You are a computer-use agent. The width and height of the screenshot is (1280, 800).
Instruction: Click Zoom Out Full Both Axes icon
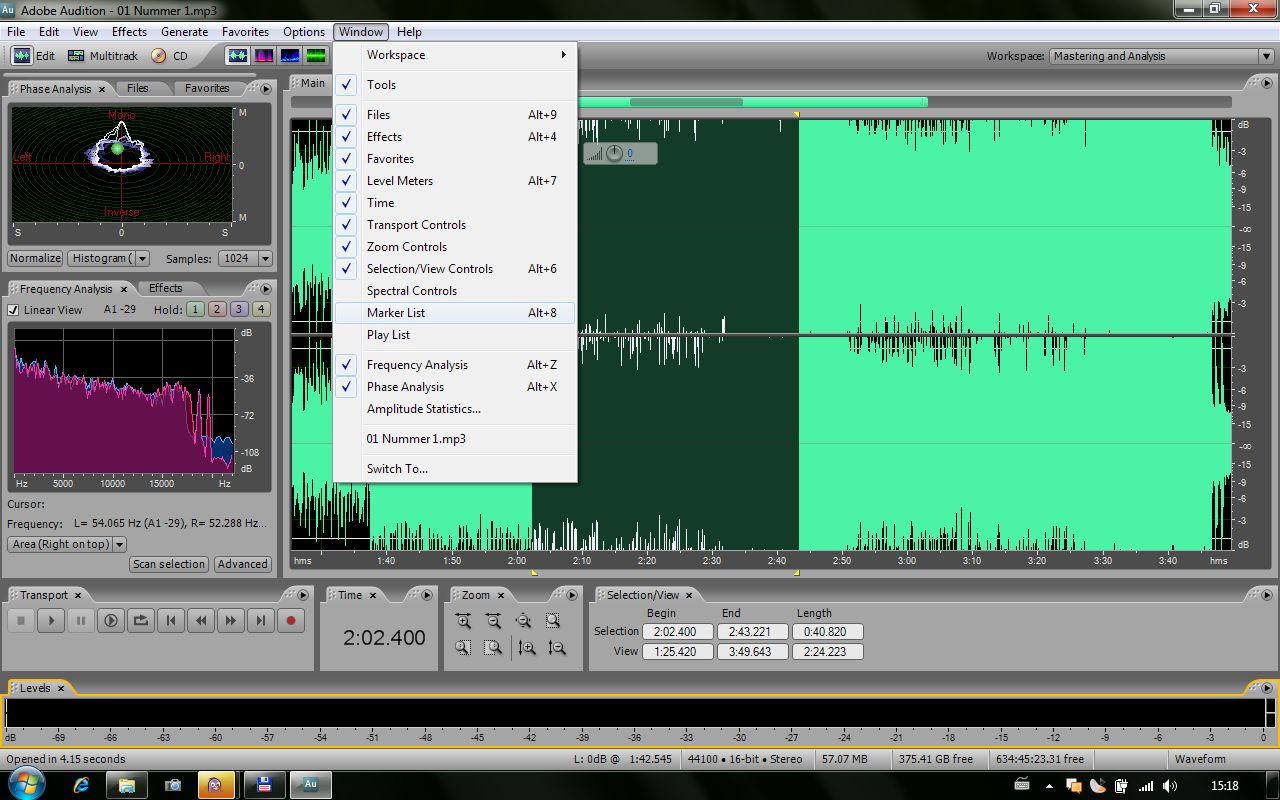point(523,621)
